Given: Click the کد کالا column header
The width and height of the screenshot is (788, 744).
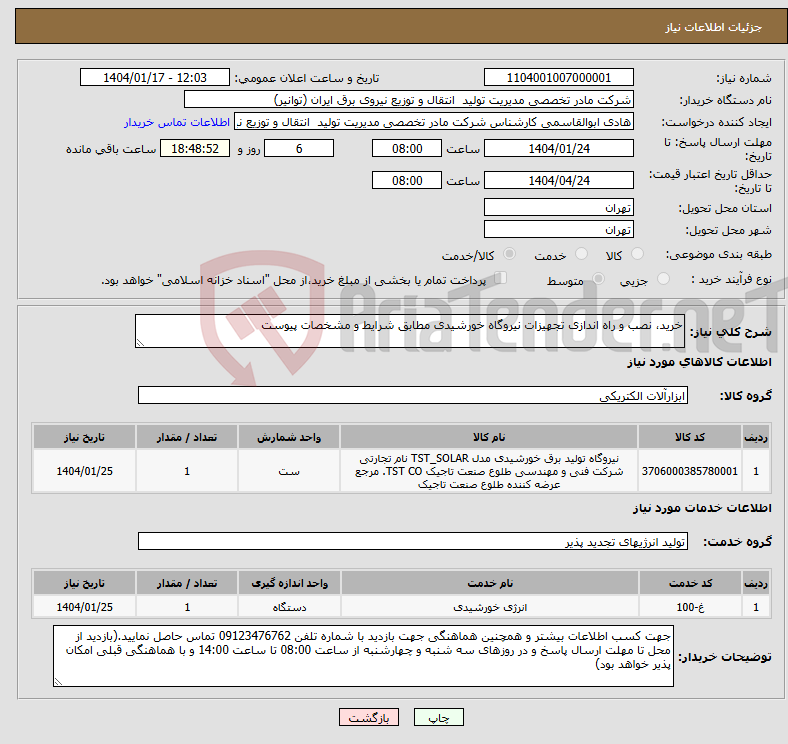Looking at the screenshot, I should click(690, 437).
